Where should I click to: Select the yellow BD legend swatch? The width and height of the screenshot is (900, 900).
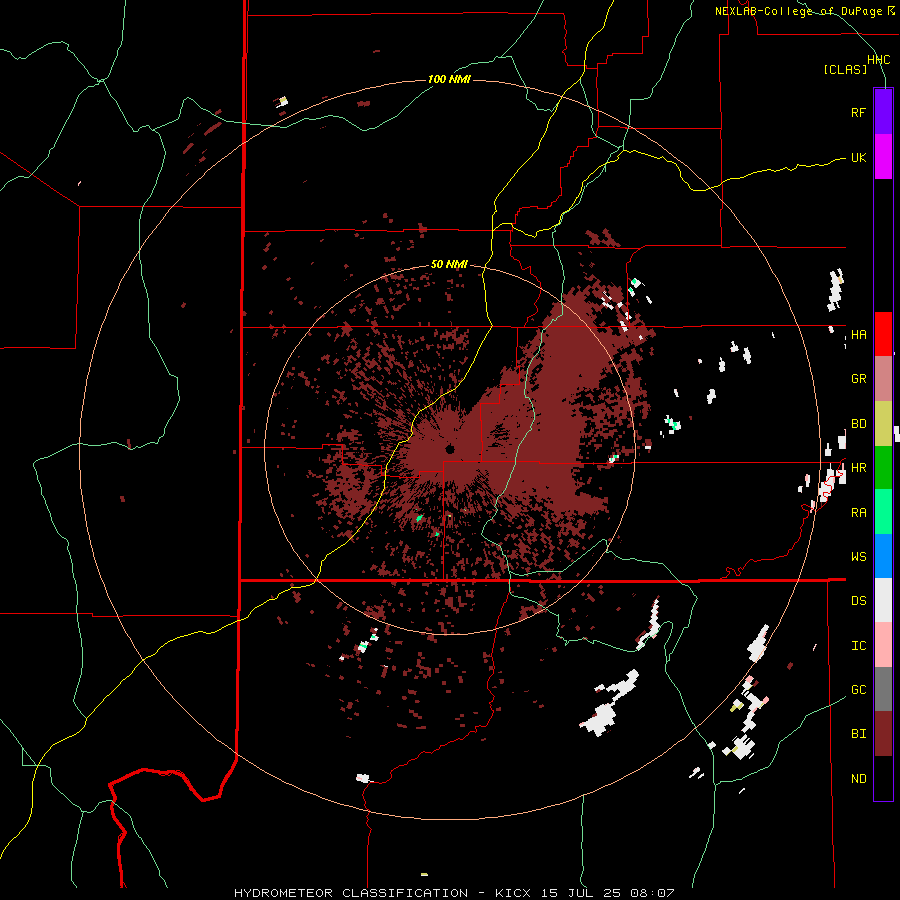tap(883, 424)
